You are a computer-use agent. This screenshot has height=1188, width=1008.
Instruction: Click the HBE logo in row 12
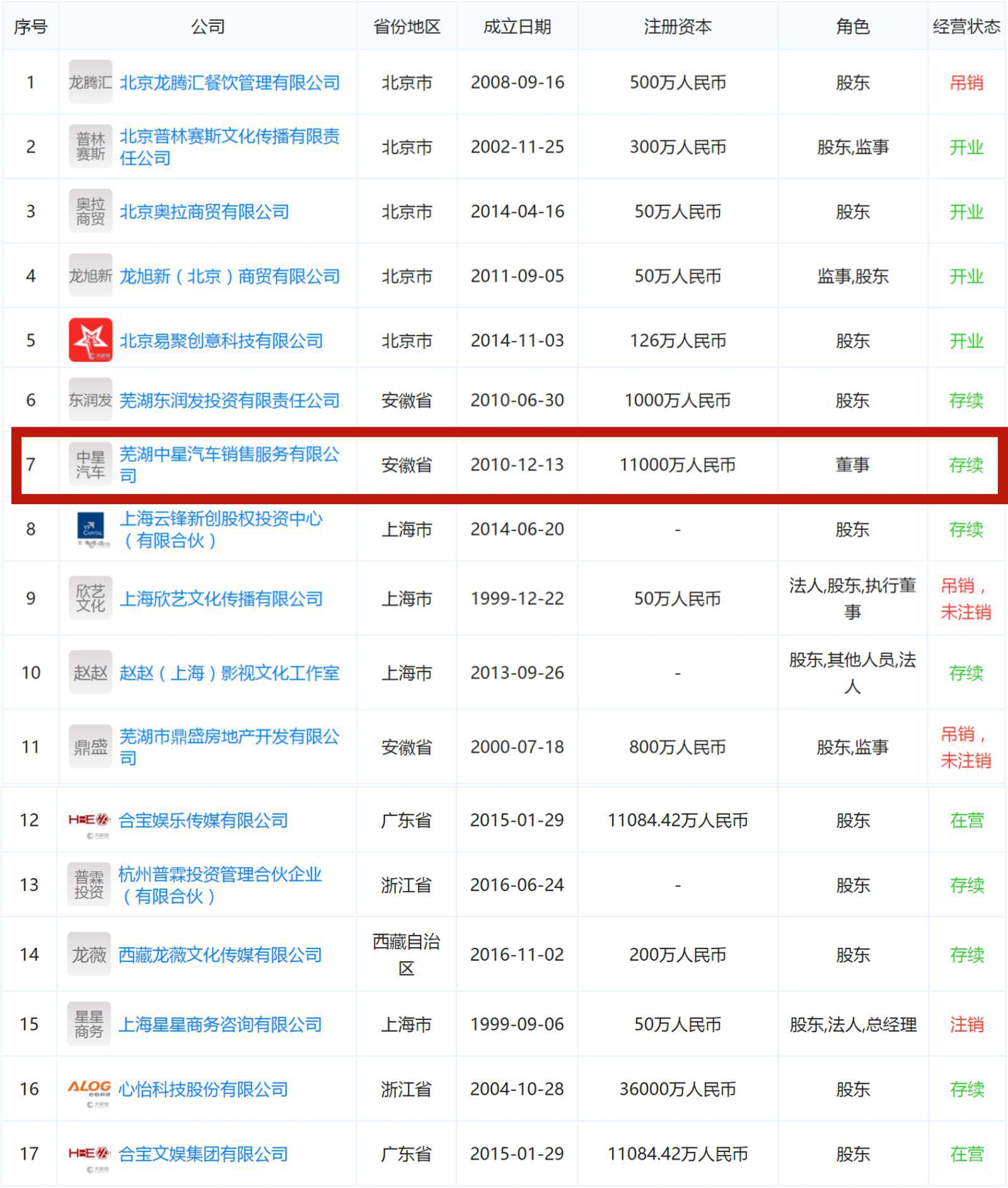89,821
